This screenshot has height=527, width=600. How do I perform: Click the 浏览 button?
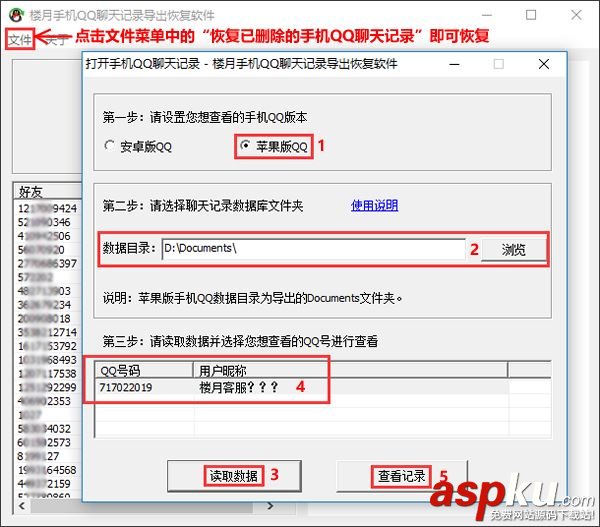click(514, 250)
